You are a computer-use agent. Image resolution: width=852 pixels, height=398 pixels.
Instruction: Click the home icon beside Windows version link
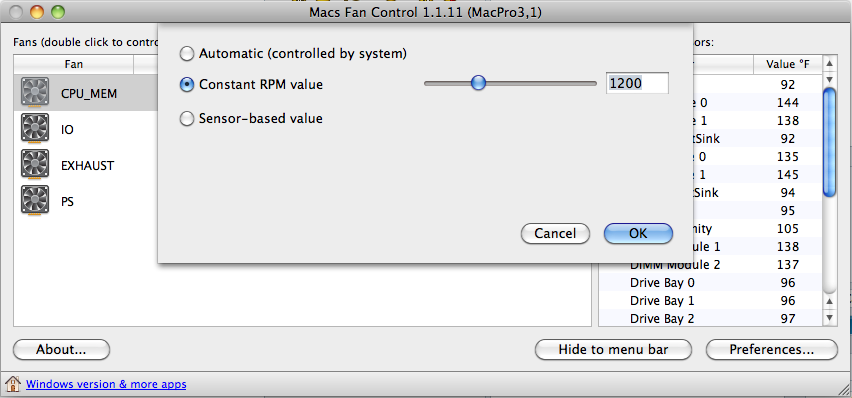tap(12, 384)
